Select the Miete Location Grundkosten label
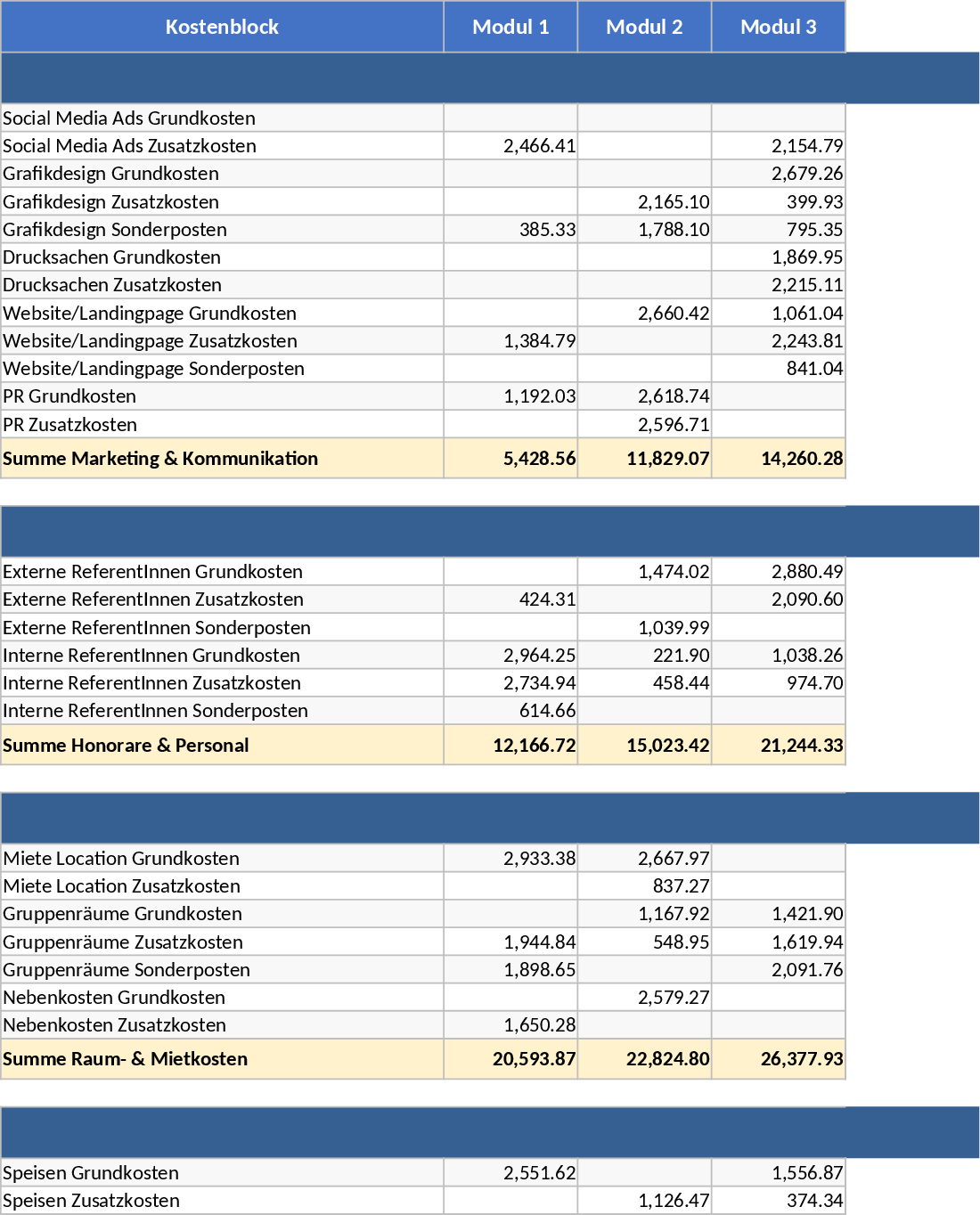The image size is (980, 1215). [x=121, y=859]
